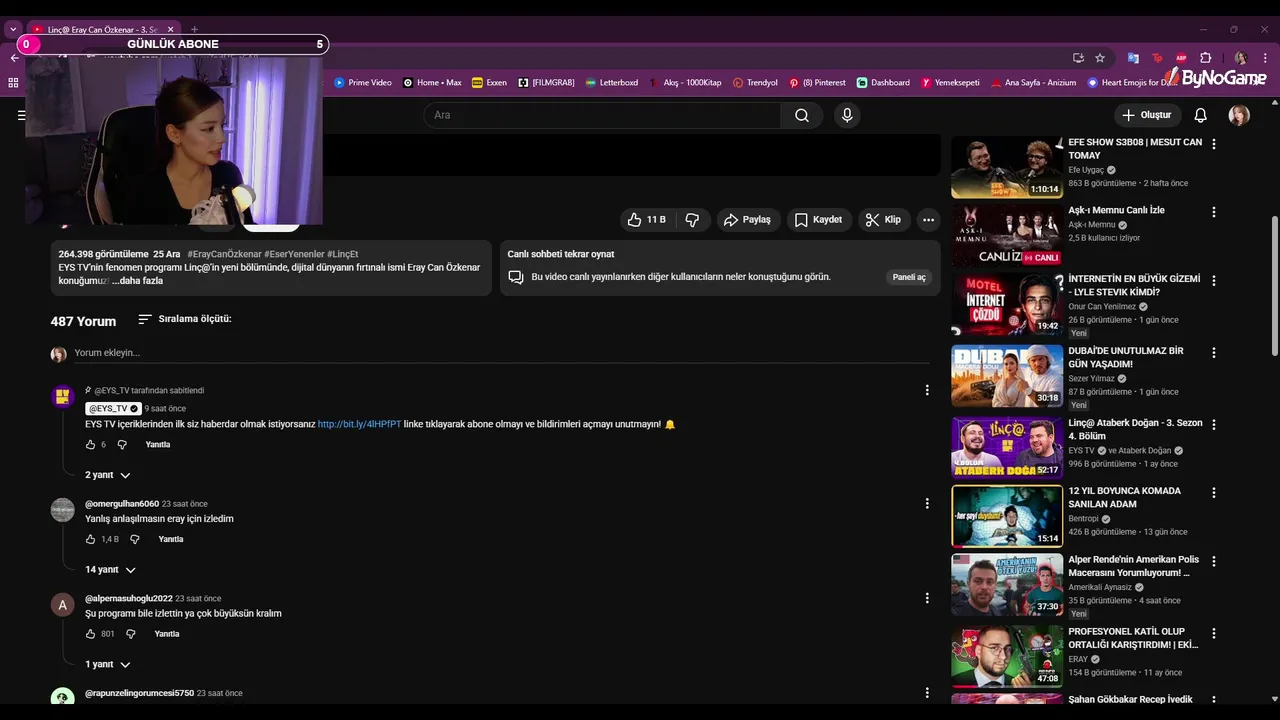Expand the 14 yanıt replies

(110, 570)
